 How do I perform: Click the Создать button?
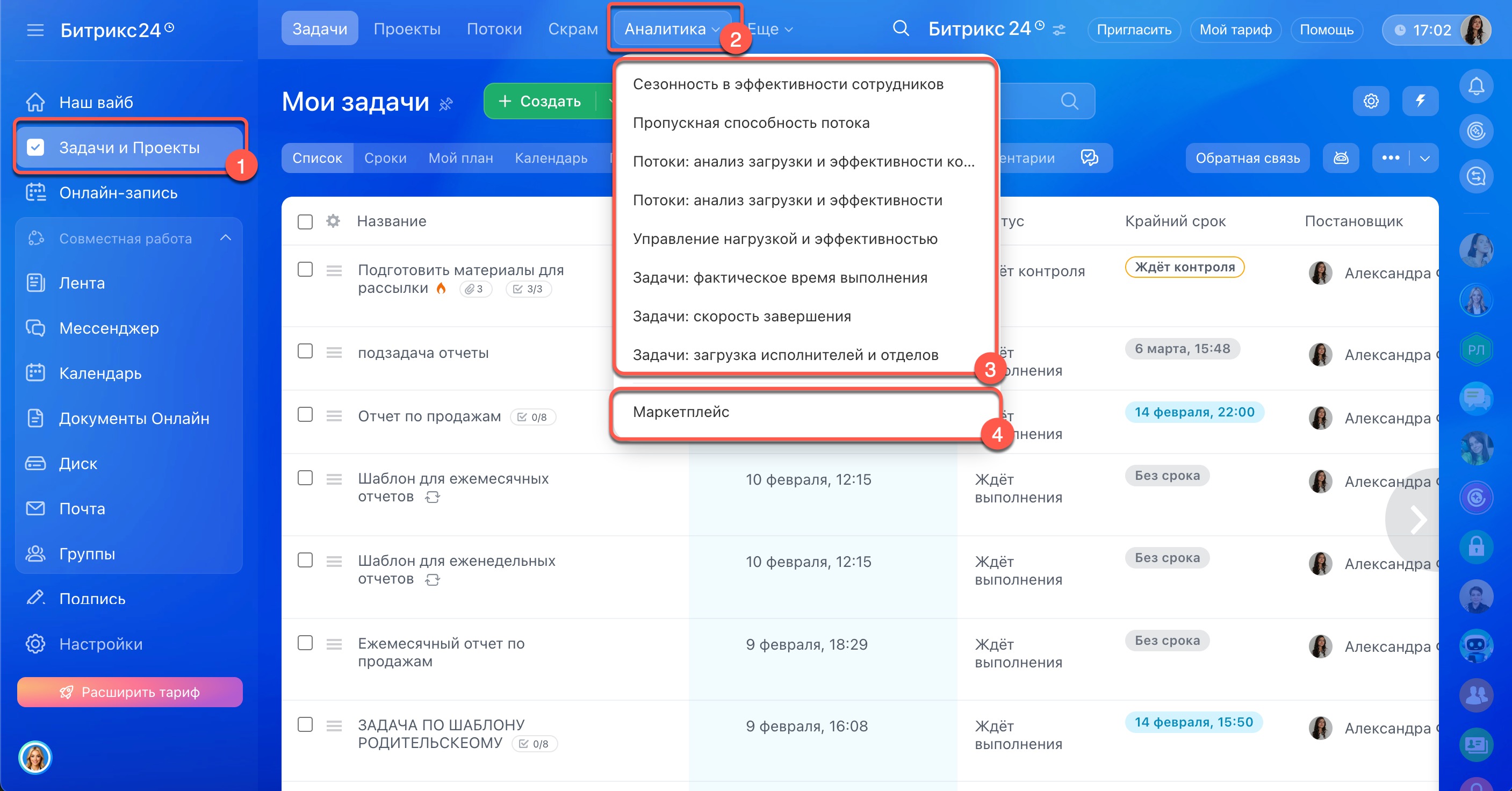point(540,101)
